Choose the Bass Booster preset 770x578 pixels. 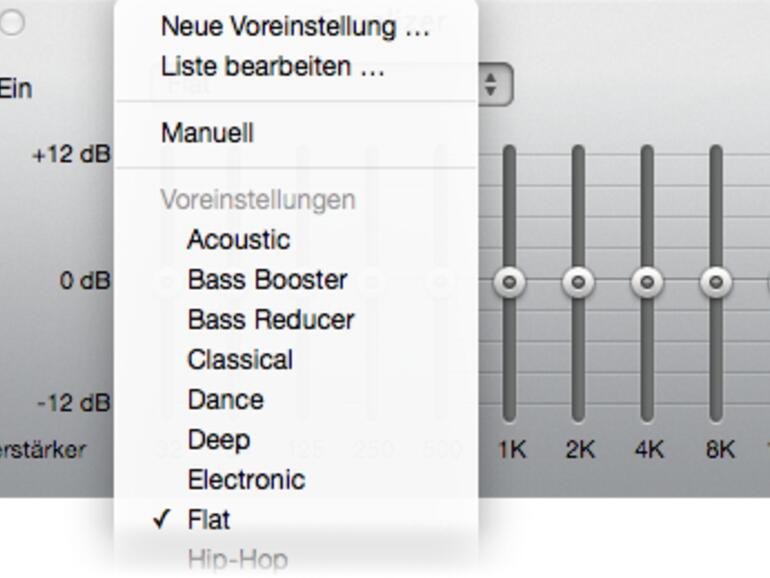pos(267,280)
